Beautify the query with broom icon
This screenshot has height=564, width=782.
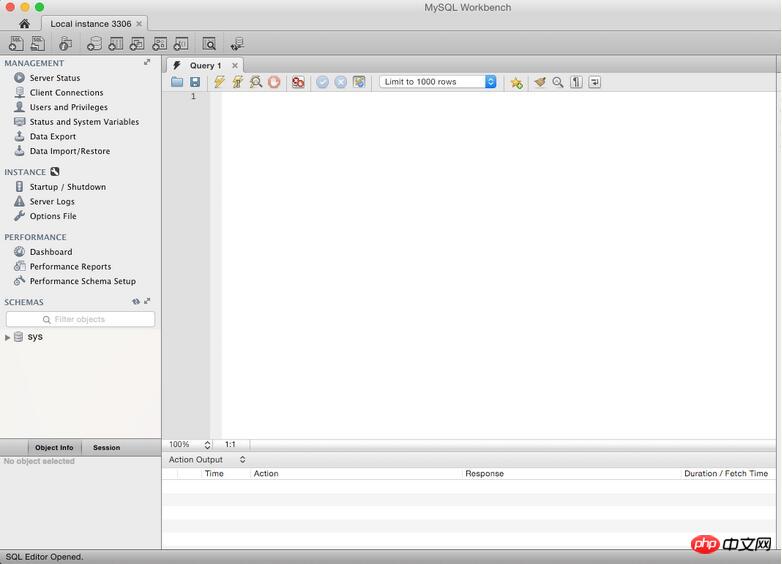point(540,82)
